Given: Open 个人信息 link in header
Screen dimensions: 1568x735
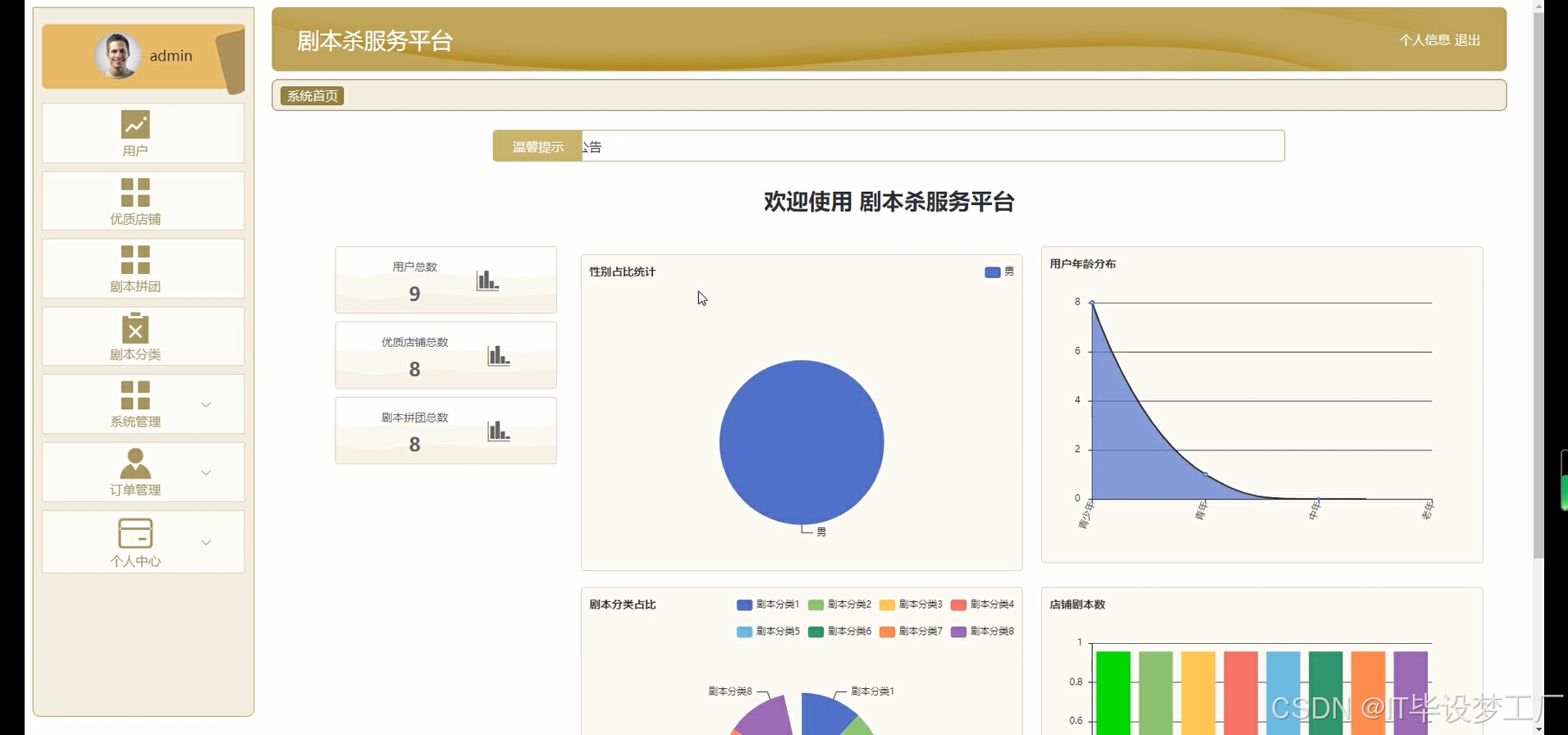Looking at the screenshot, I should coord(1424,39).
